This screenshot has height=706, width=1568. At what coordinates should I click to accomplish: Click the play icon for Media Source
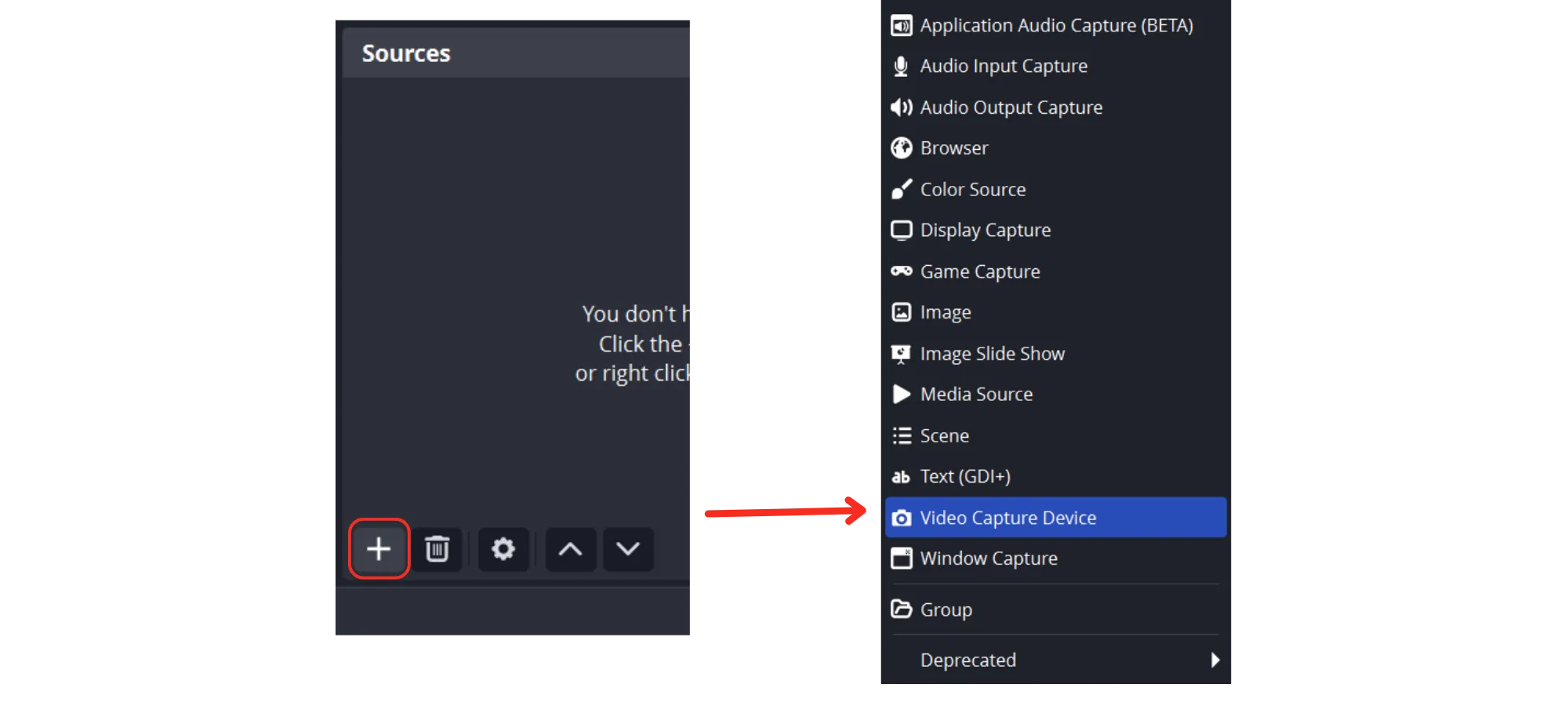[902, 395]
